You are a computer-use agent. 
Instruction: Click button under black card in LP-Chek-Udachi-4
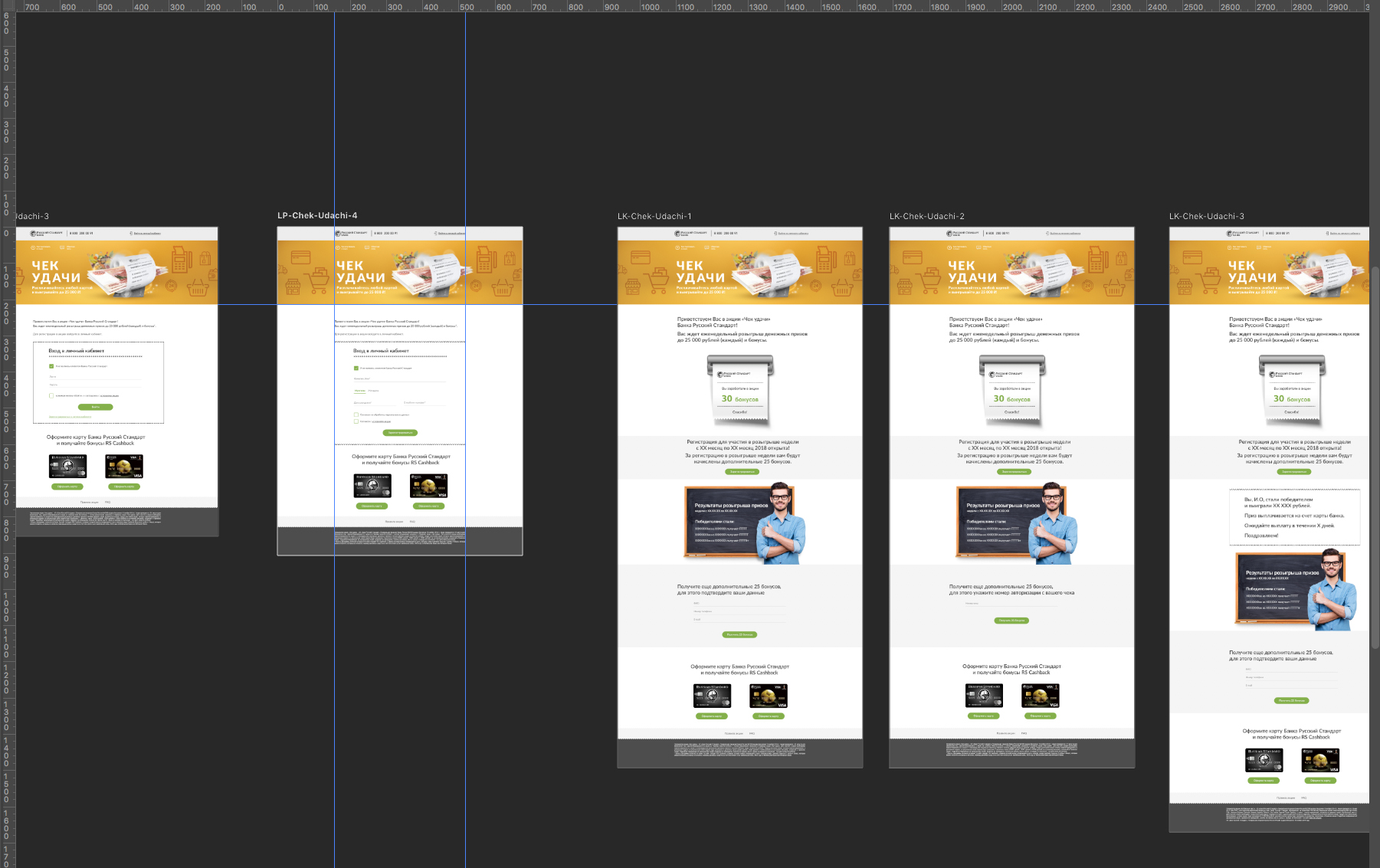tap(372, 506)
